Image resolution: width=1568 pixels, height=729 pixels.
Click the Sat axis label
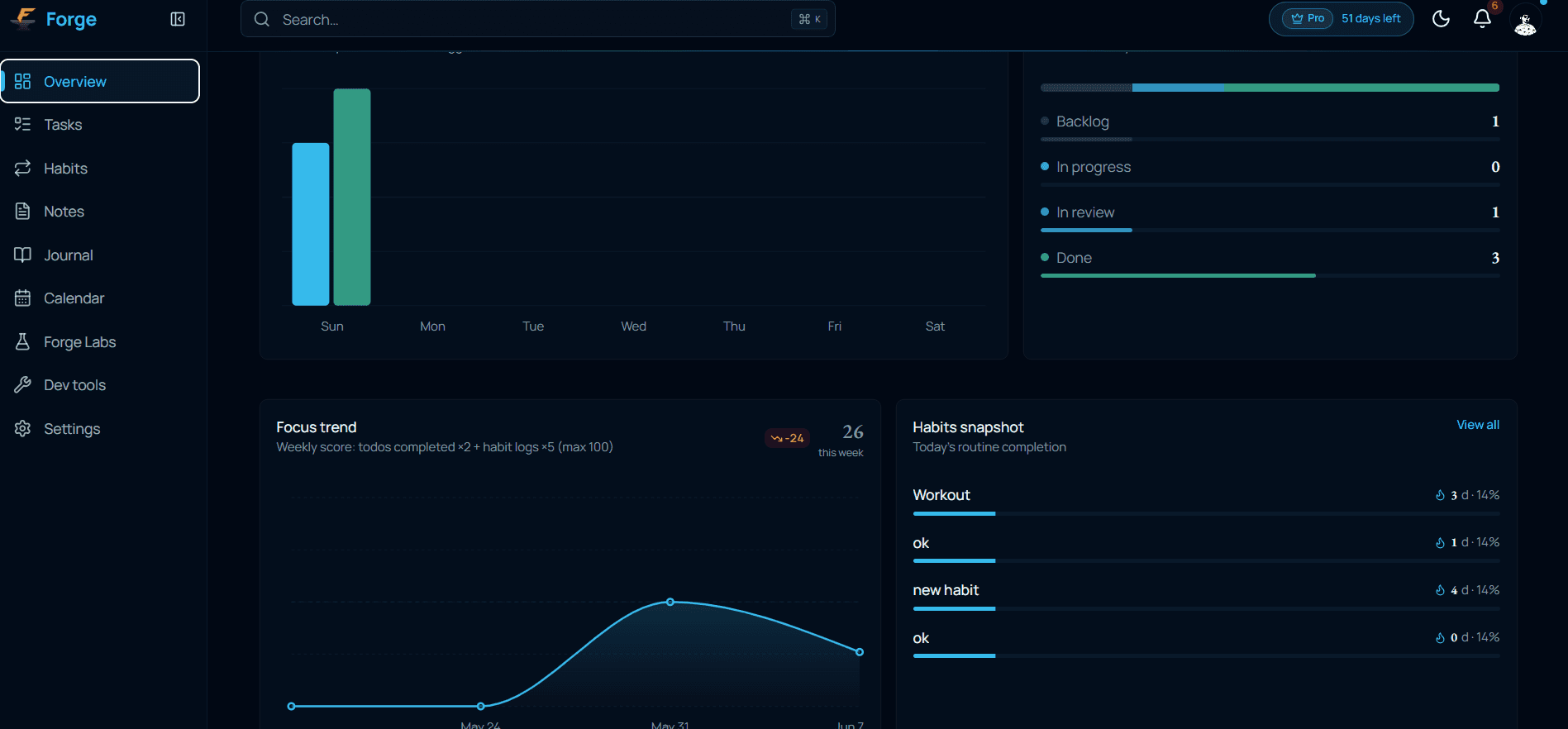935,326
